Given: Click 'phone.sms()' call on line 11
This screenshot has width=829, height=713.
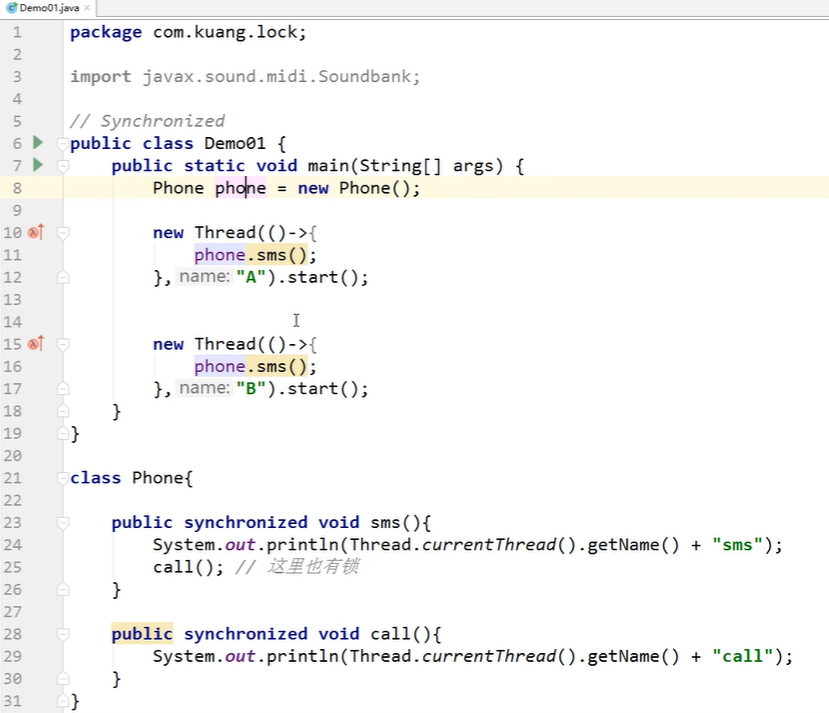Looking at the screenshot, I should click(x=251, y=255).
